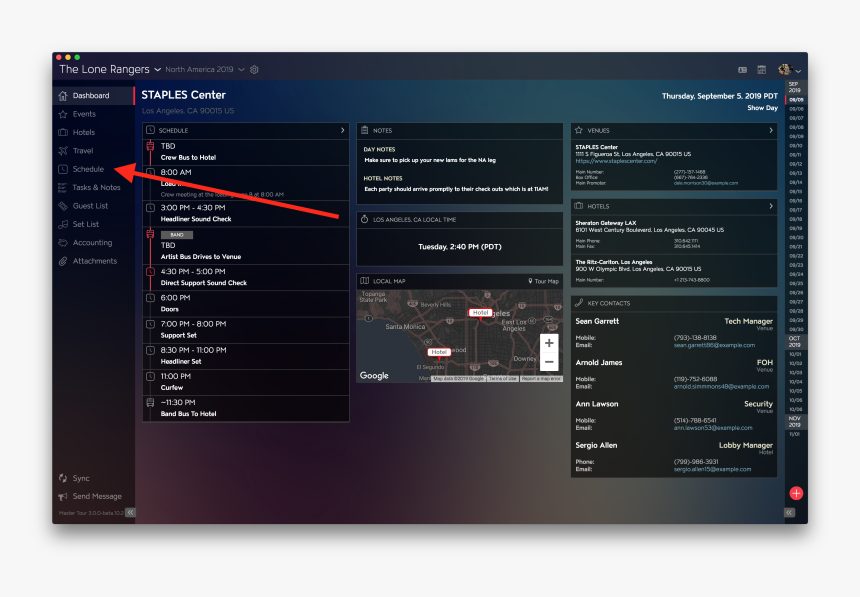860x597 pixels.
Task: Click the suitcase icon in Hotels panel header
Action: (x=579, y=206)
